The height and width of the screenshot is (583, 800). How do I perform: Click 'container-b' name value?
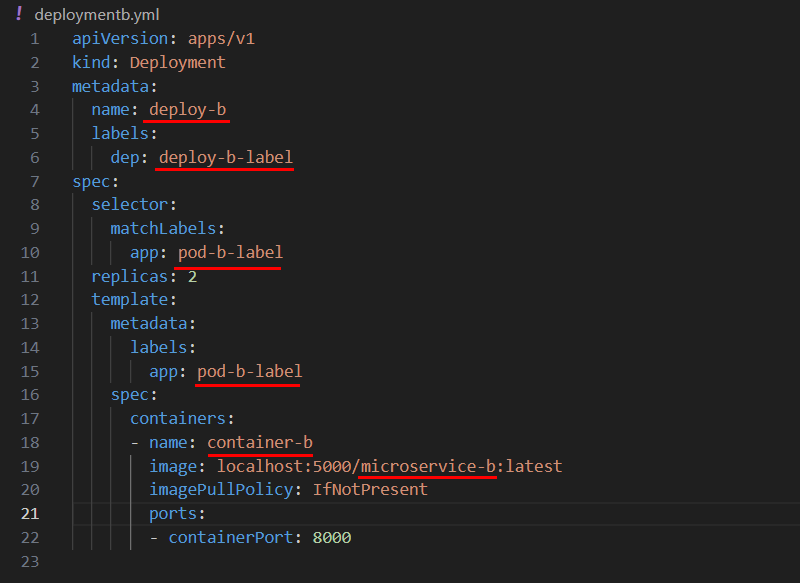click(260, 442)
